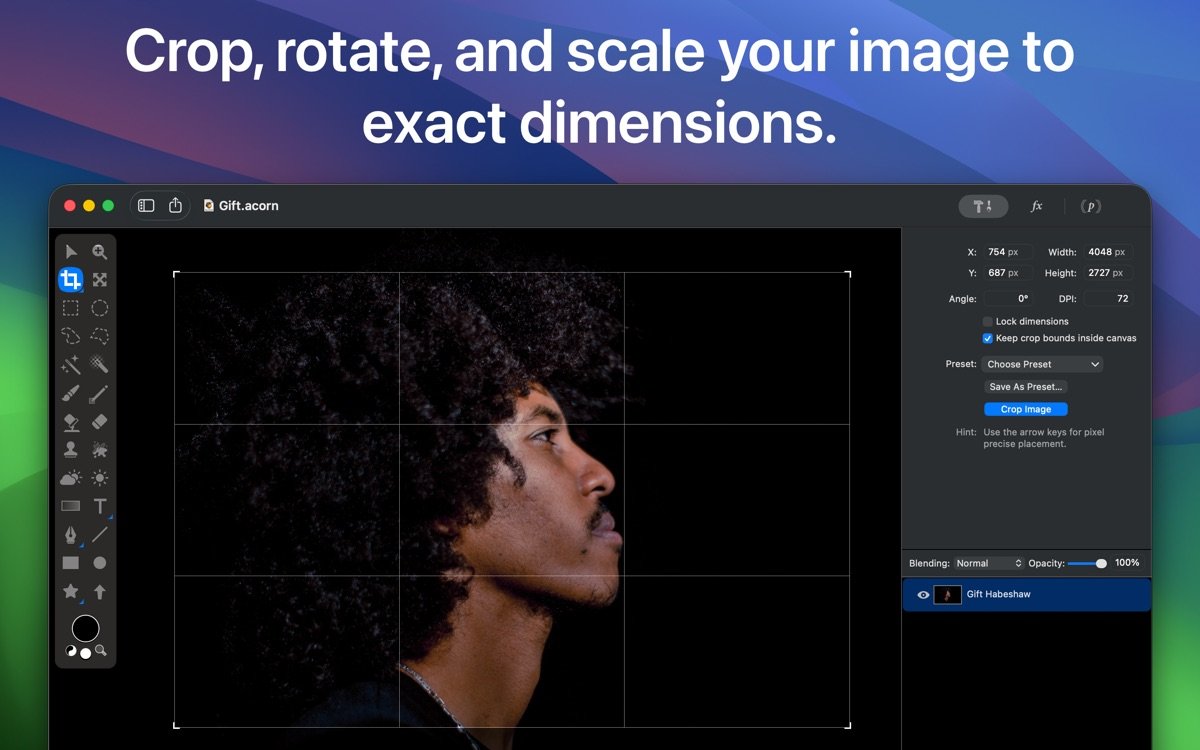The height and width of the screenshot is (750, 1200).
Task: Select the Text tool
Action: pos(100,506)
